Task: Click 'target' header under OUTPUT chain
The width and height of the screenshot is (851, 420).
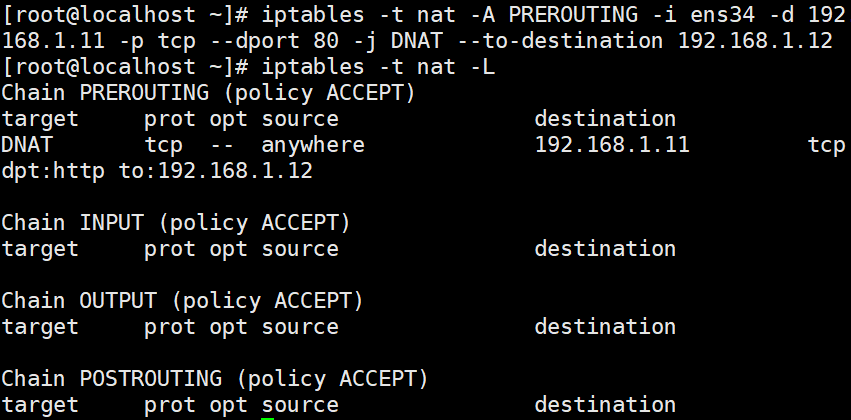Action: [40, 327]
